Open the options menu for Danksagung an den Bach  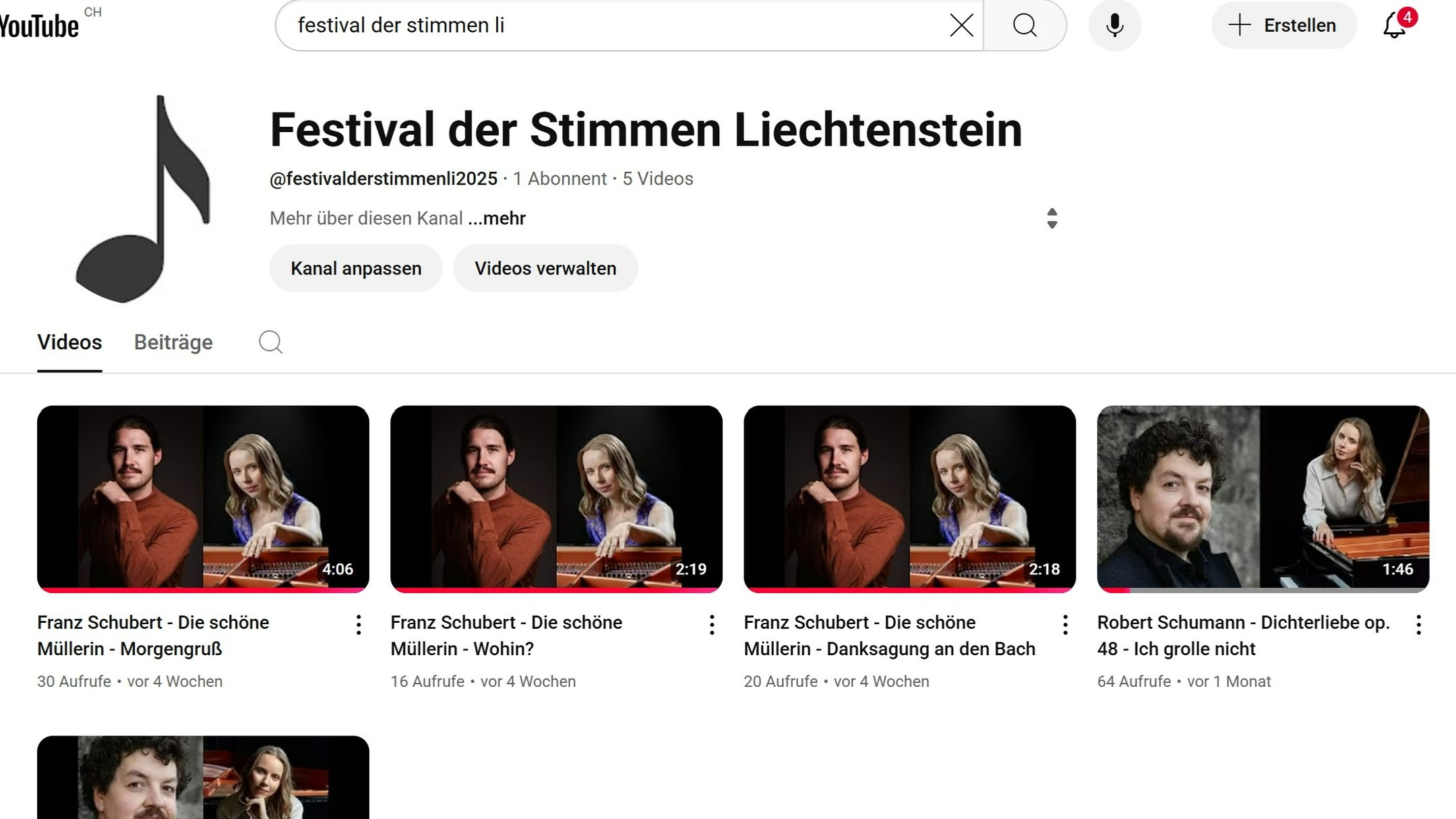tap(1065, 625)
